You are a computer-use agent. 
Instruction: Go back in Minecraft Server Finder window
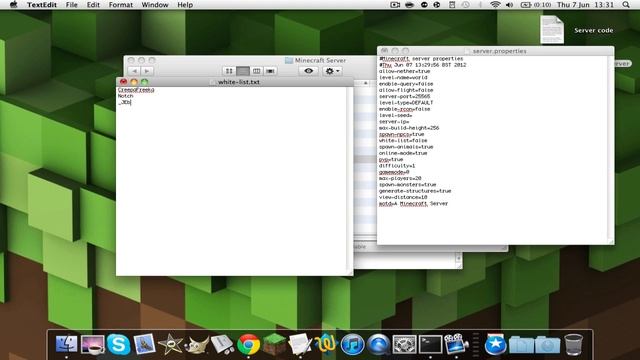coord(134,71)
